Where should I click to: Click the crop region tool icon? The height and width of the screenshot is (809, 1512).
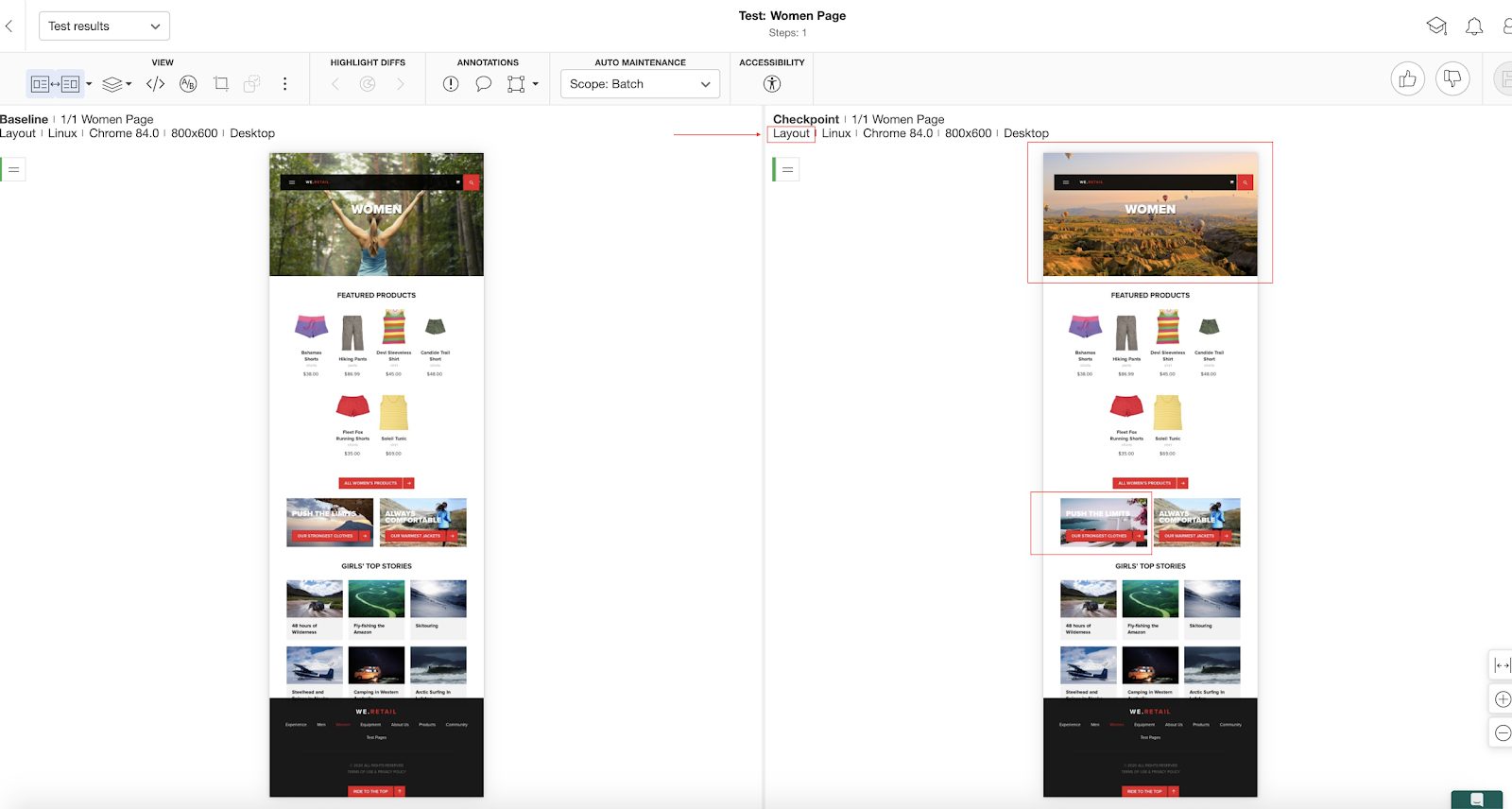click(221, 84)
